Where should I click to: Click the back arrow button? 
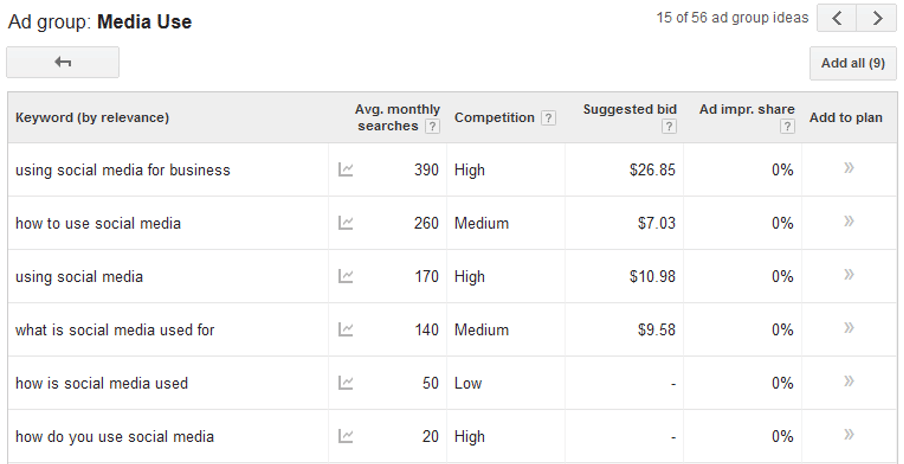click(x=62, y=62)
